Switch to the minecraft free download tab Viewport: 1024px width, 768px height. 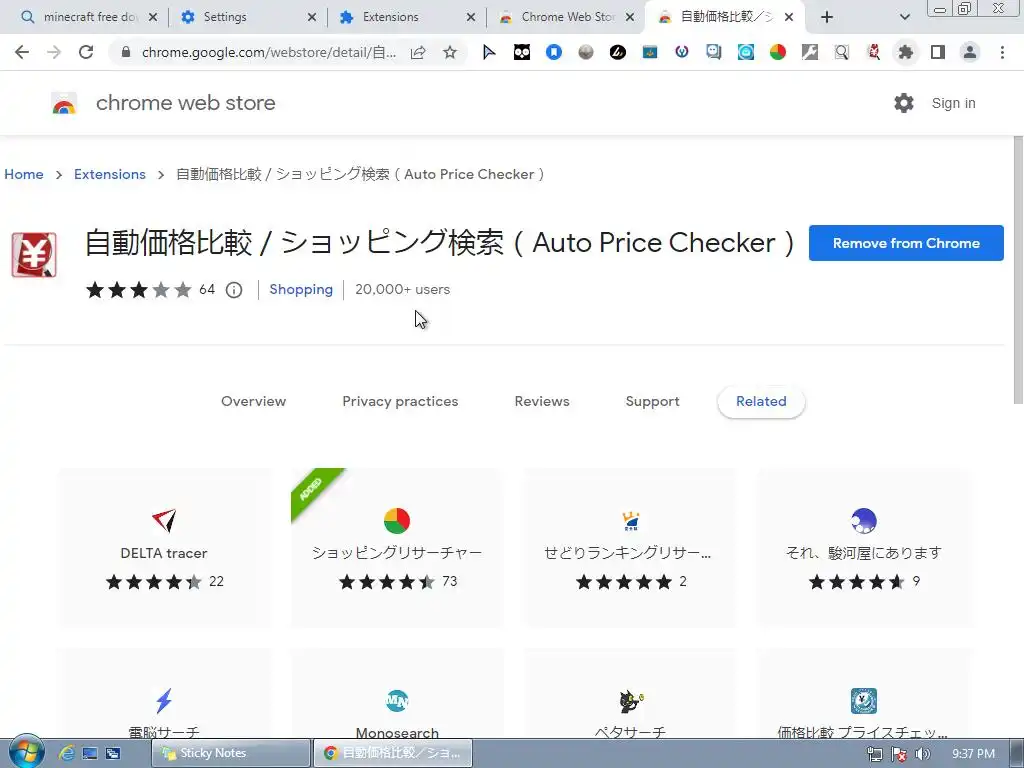(89, 17)
